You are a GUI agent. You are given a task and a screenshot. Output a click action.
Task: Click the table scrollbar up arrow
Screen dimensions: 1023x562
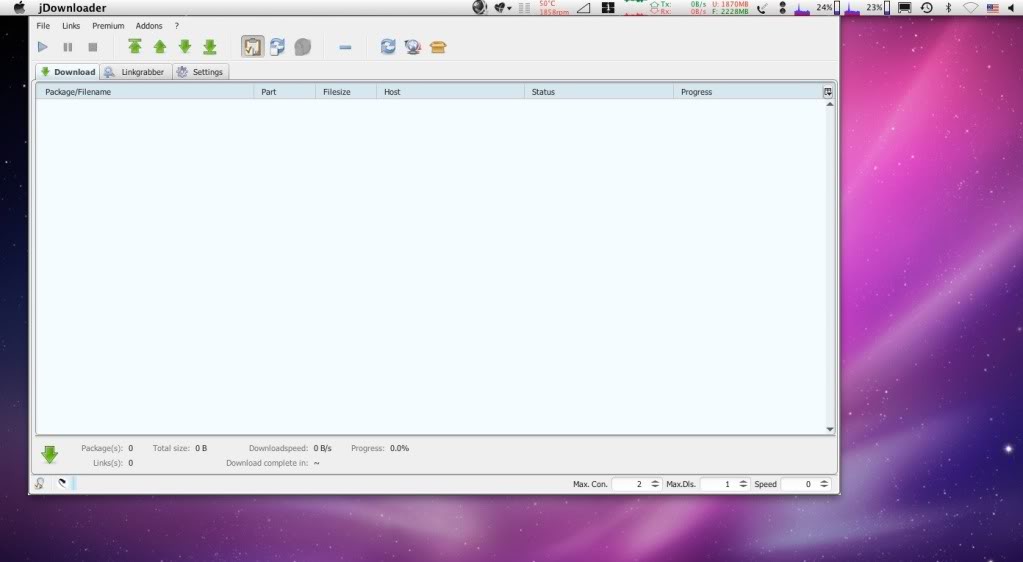pyautogui.click(x=830, y=104)
